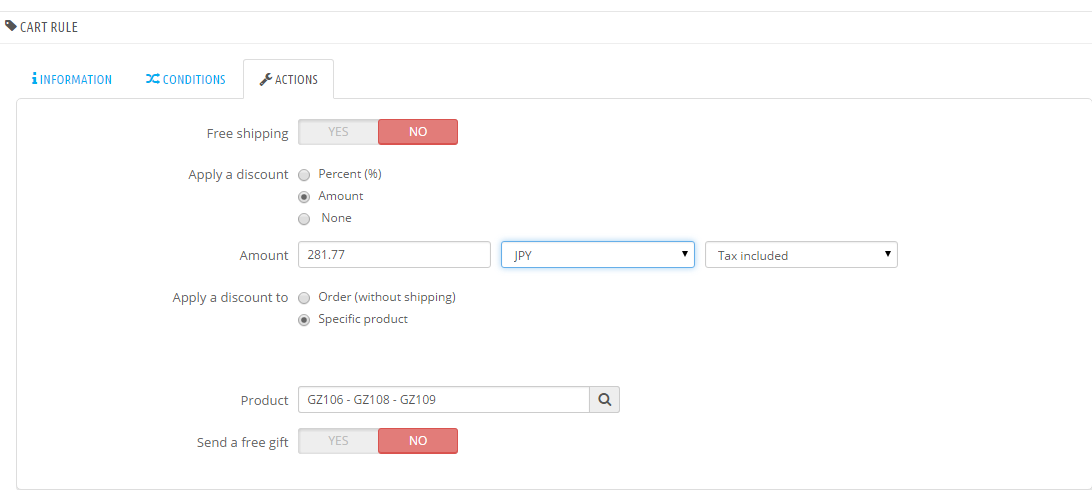Choose the Amount discount radio button
Image resolution: width=1092 pixels, height=499 pixels.
pyautogui.click(x=304, y=196)
